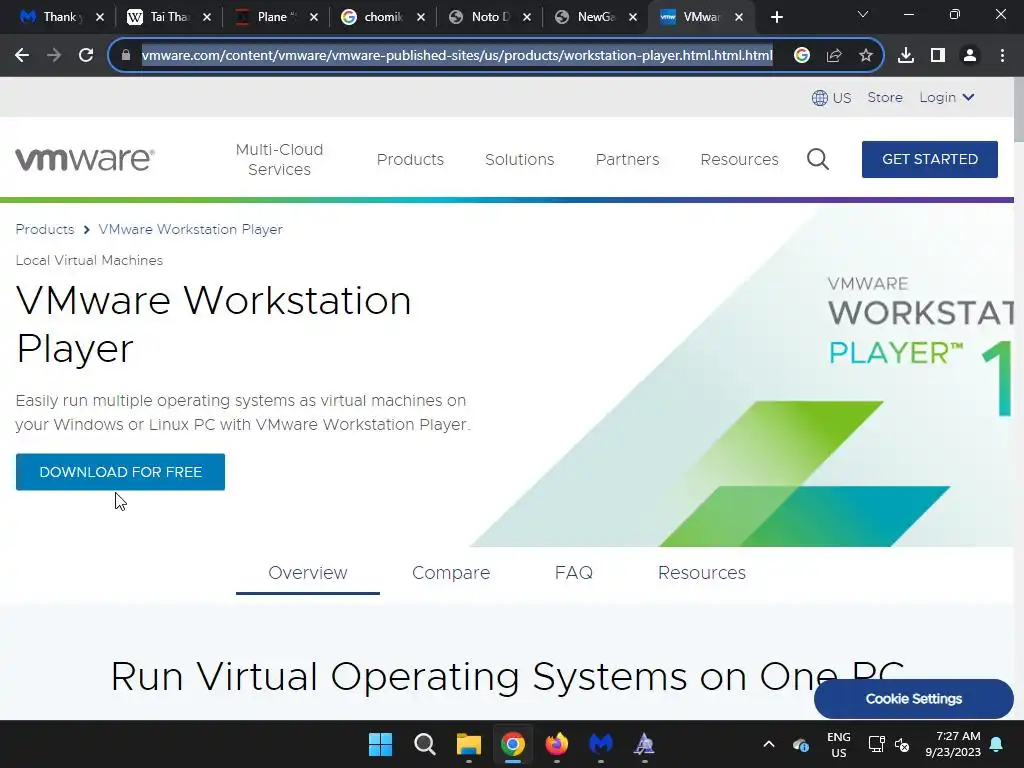Open Multi-Cloud Services menu

[x=280, y=159]
